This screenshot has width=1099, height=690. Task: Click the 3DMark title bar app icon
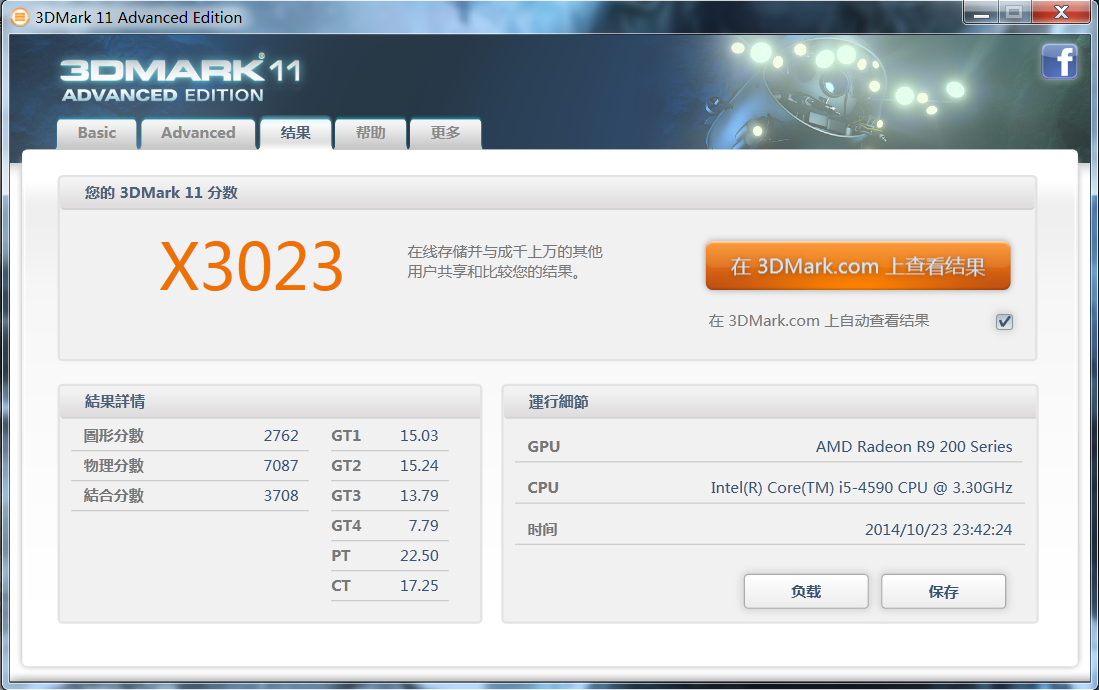pos(20,17)
